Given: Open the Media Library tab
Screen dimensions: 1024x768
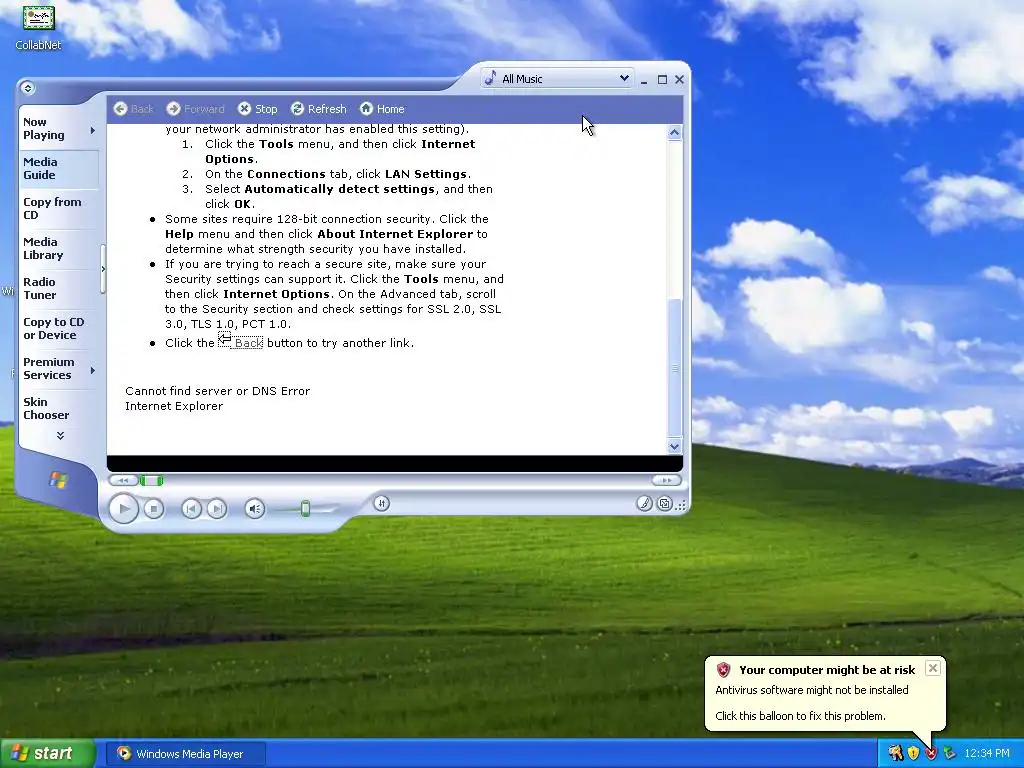Looking at the screenshot, I should pyautogui.click(x=57, y=248).
